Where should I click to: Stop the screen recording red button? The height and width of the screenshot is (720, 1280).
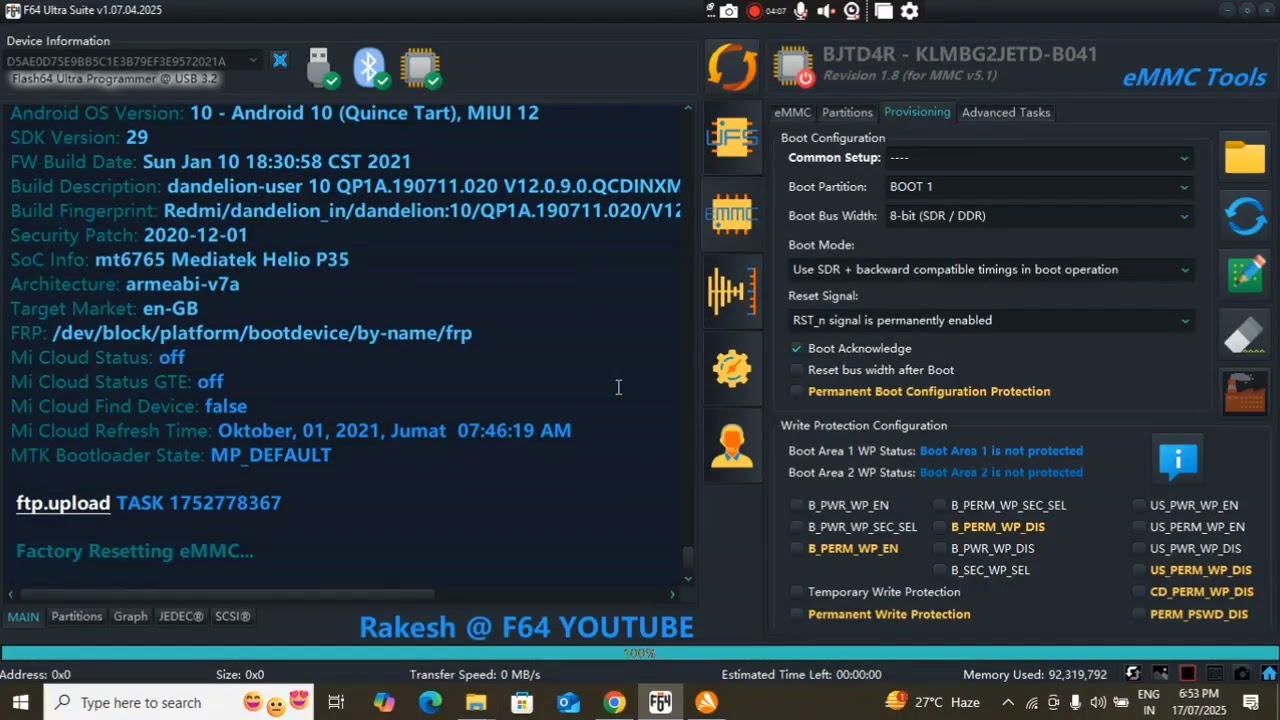(x=754, y=11)
